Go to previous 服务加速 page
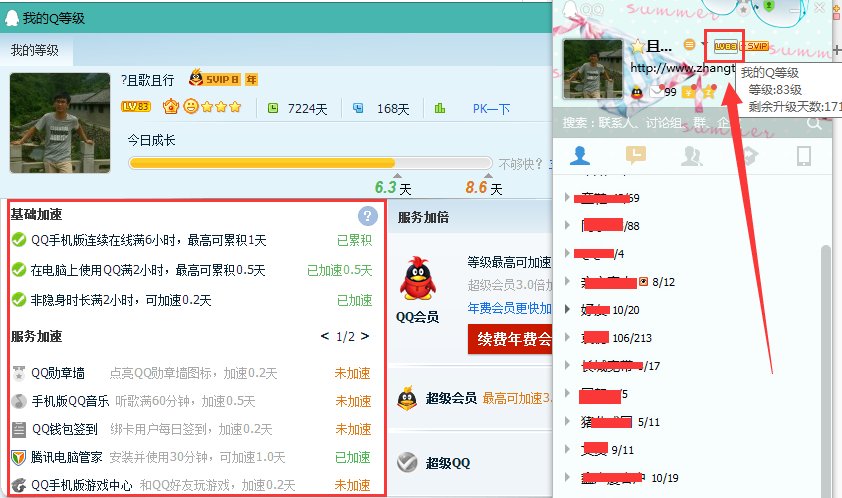This screenshot has height=498, width=842. [x=325, y=336]
